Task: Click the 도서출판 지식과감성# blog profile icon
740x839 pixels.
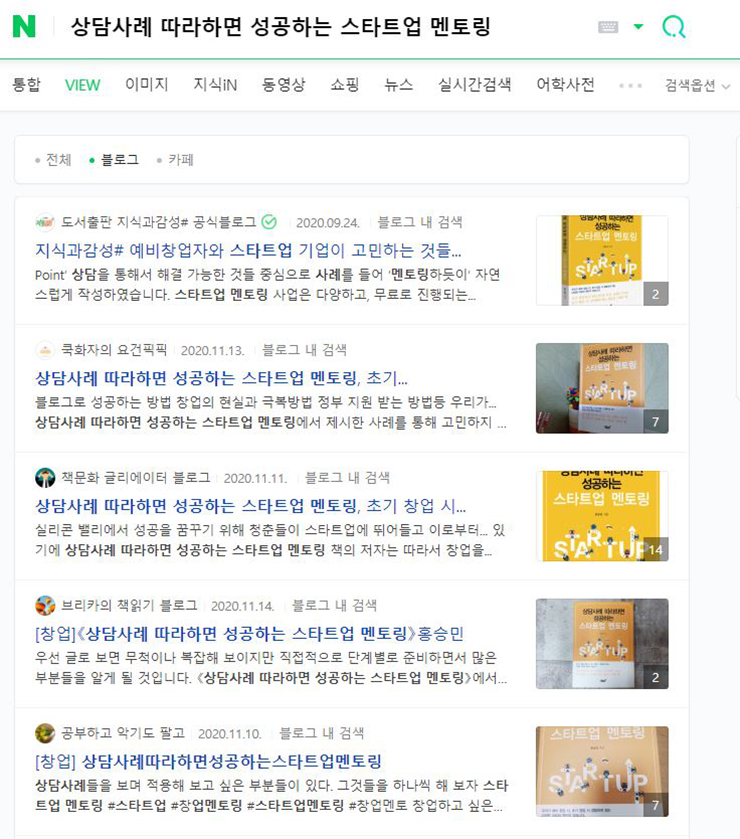Action: click(45, 222)
